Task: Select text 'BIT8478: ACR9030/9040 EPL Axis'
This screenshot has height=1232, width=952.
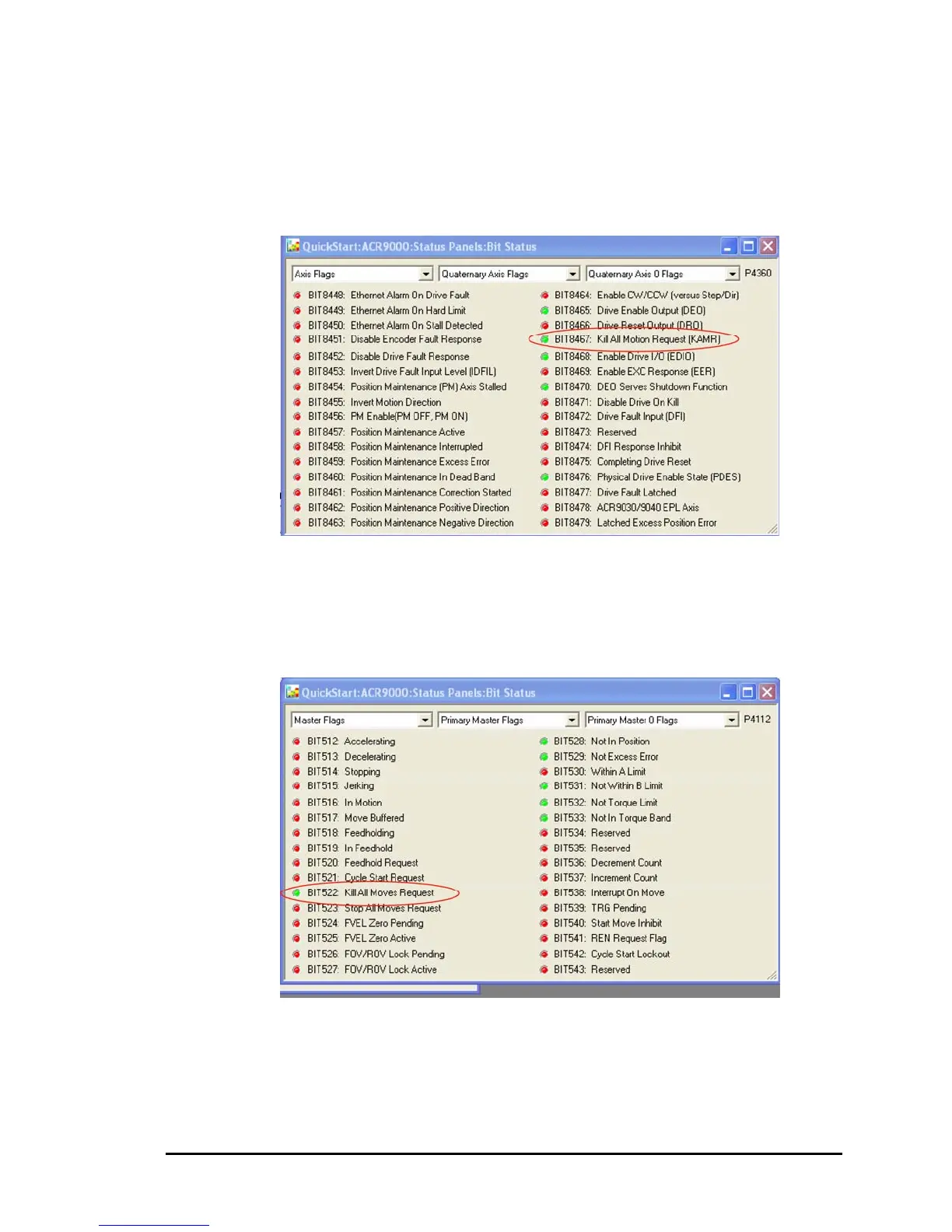Action: 627,507
